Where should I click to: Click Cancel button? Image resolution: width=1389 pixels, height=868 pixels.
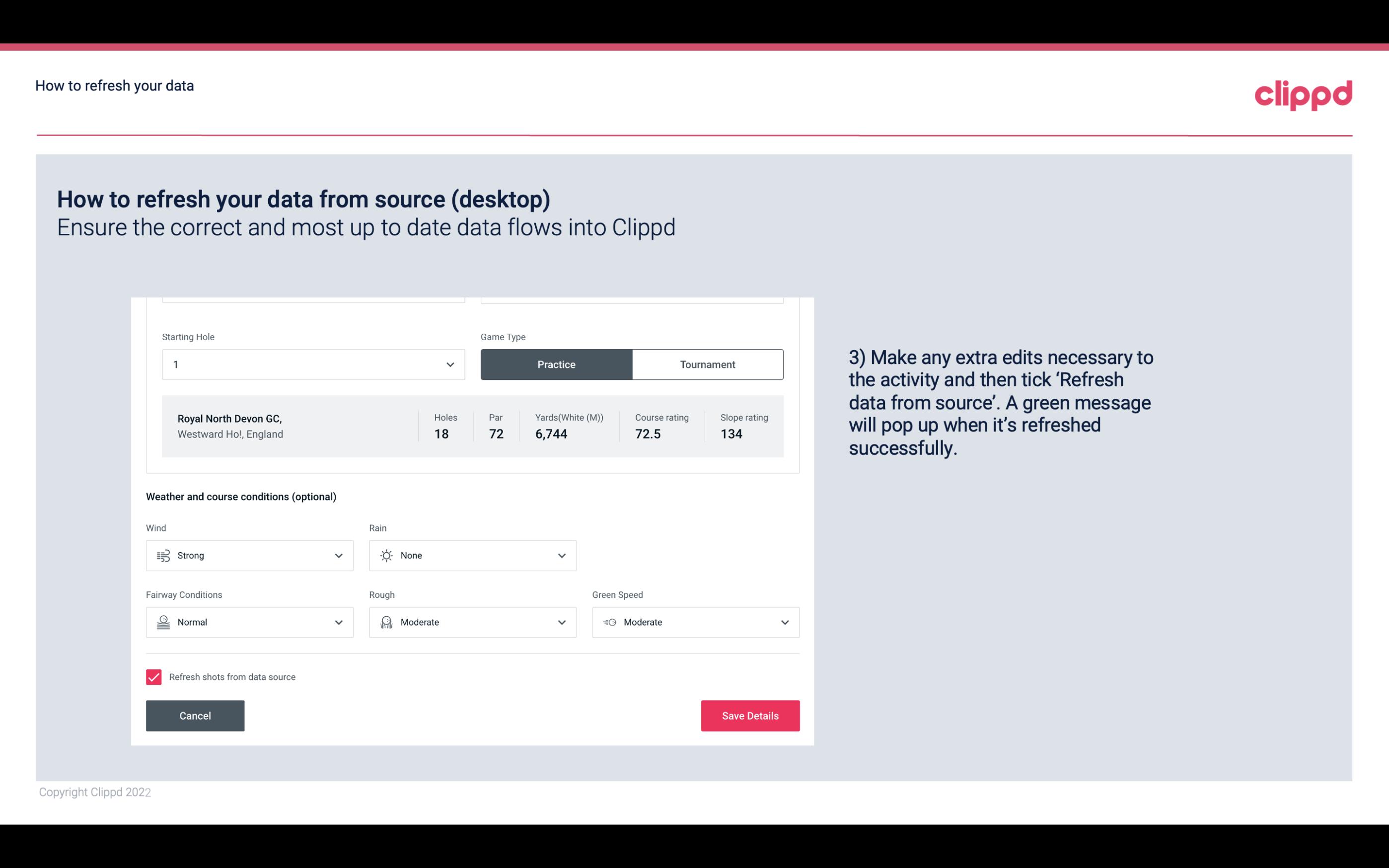click(x=194, y=715)
